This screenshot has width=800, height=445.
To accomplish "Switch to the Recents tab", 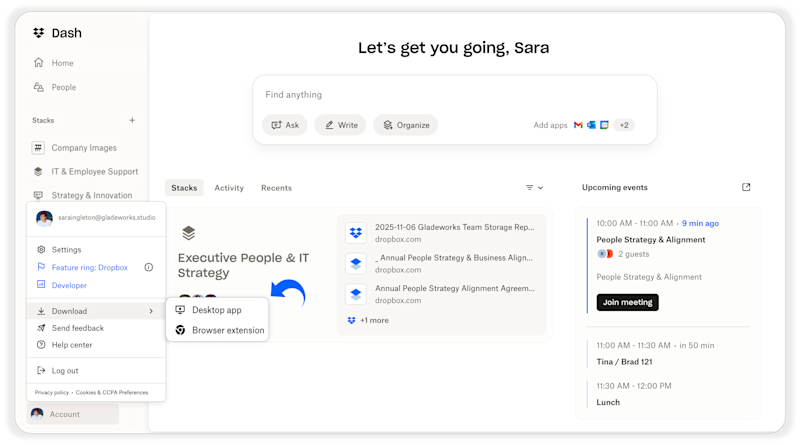I will coord(277,188).
